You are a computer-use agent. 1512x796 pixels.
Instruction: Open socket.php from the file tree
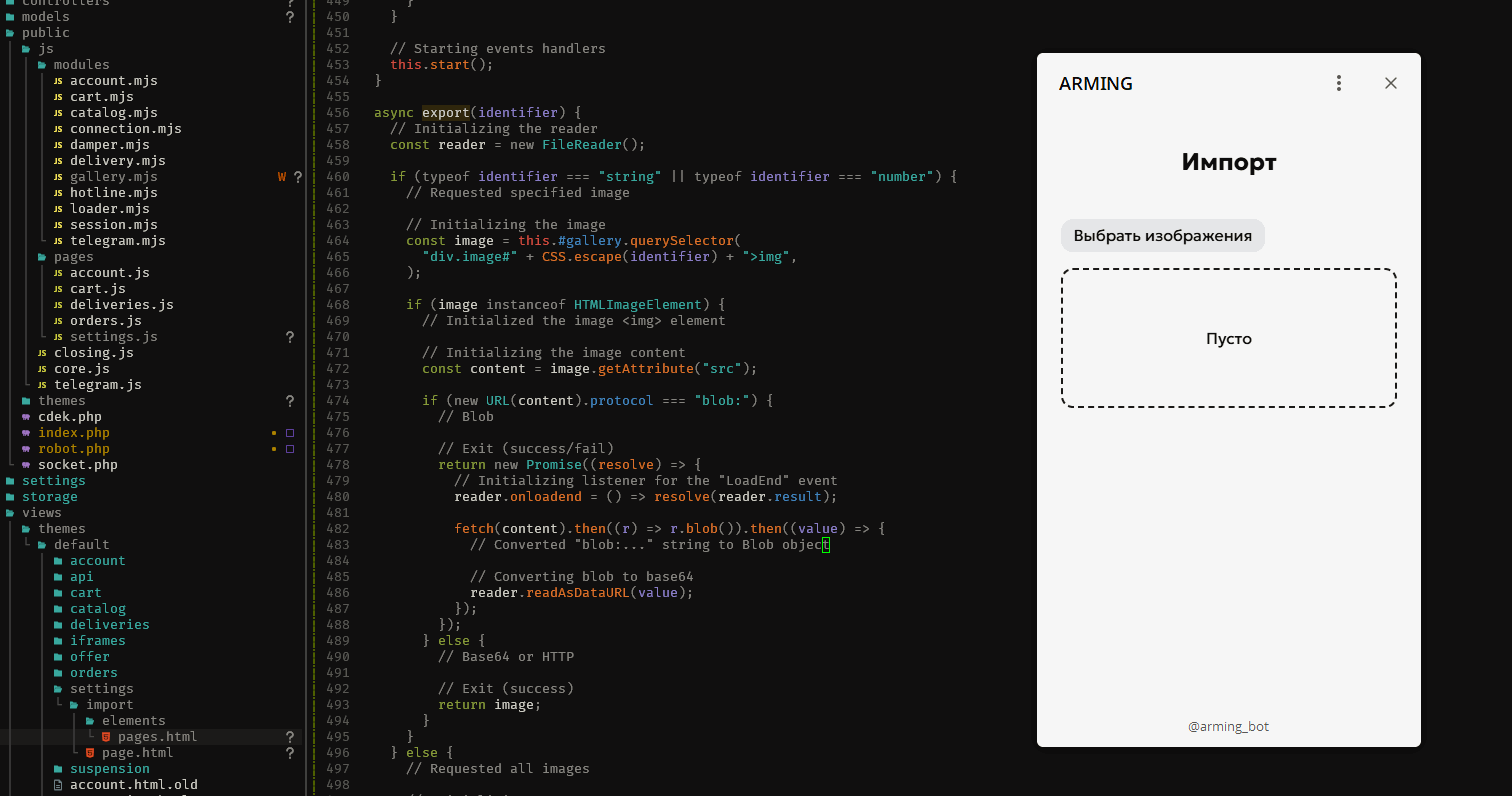point(77,465)
